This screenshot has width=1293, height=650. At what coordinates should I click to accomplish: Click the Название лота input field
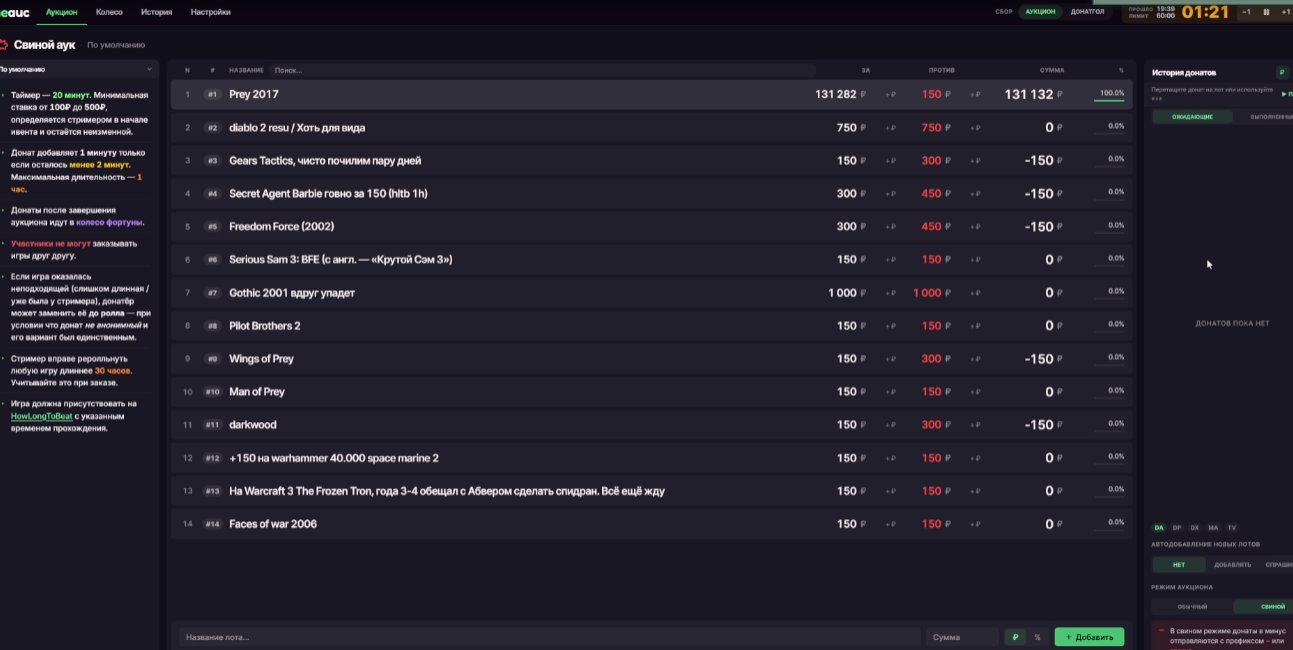coord(550,637)
